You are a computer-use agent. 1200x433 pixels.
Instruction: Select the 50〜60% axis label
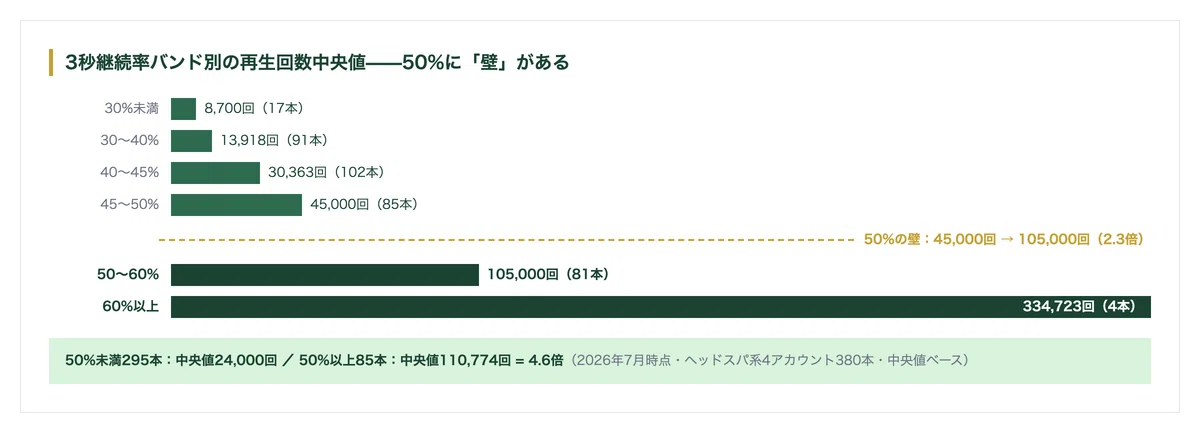pos(128,274)
